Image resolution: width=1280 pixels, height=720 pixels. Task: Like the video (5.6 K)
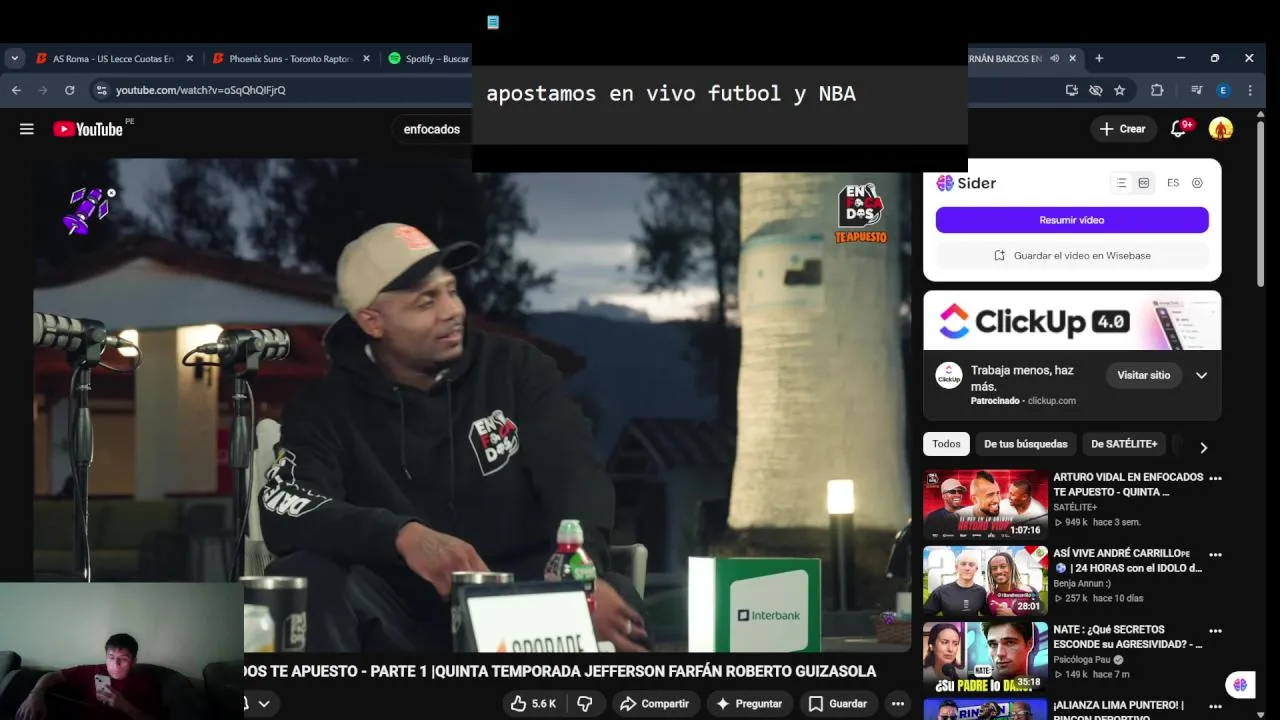coord(533,704)
